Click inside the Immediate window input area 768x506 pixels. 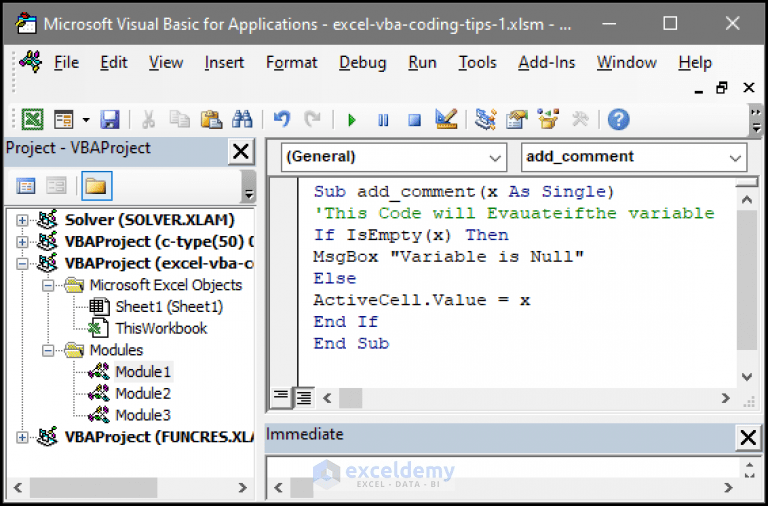point(502,468)
